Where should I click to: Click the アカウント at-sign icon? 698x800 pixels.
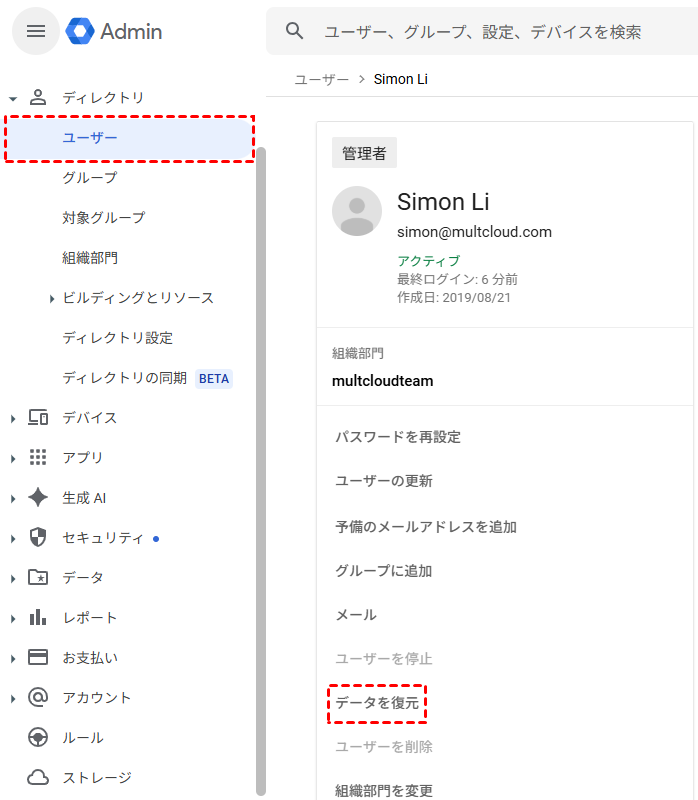(x=38, y=697)
